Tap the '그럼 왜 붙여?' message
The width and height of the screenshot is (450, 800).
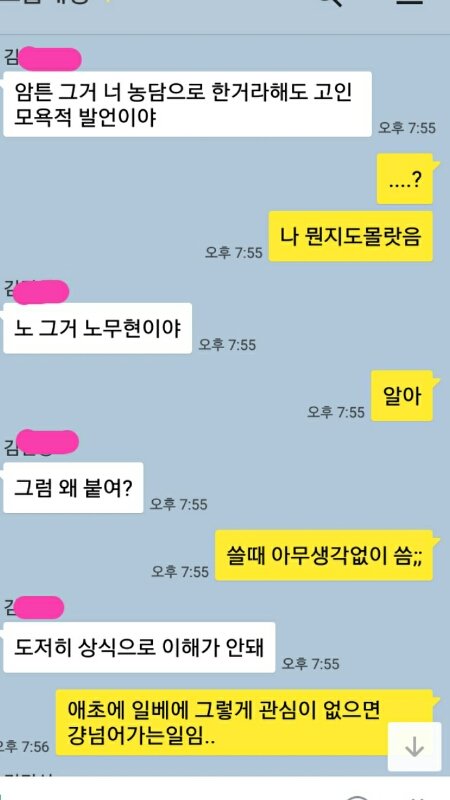tap(73, 488)
